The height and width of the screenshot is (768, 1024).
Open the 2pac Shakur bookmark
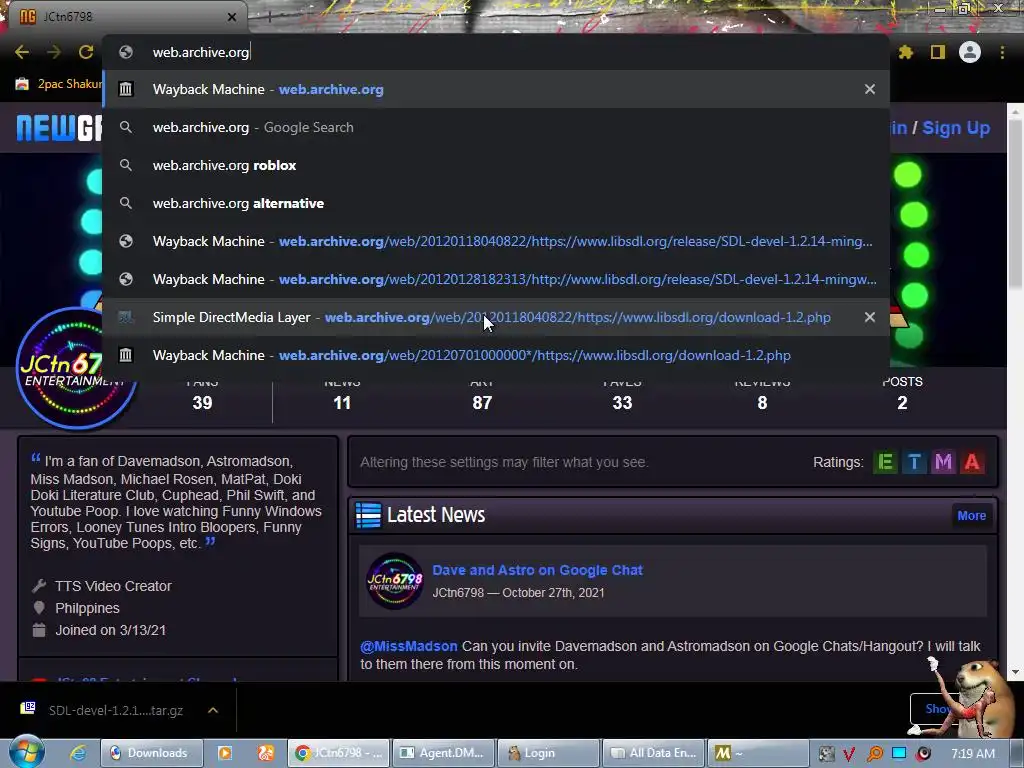(x=59, y=84)
